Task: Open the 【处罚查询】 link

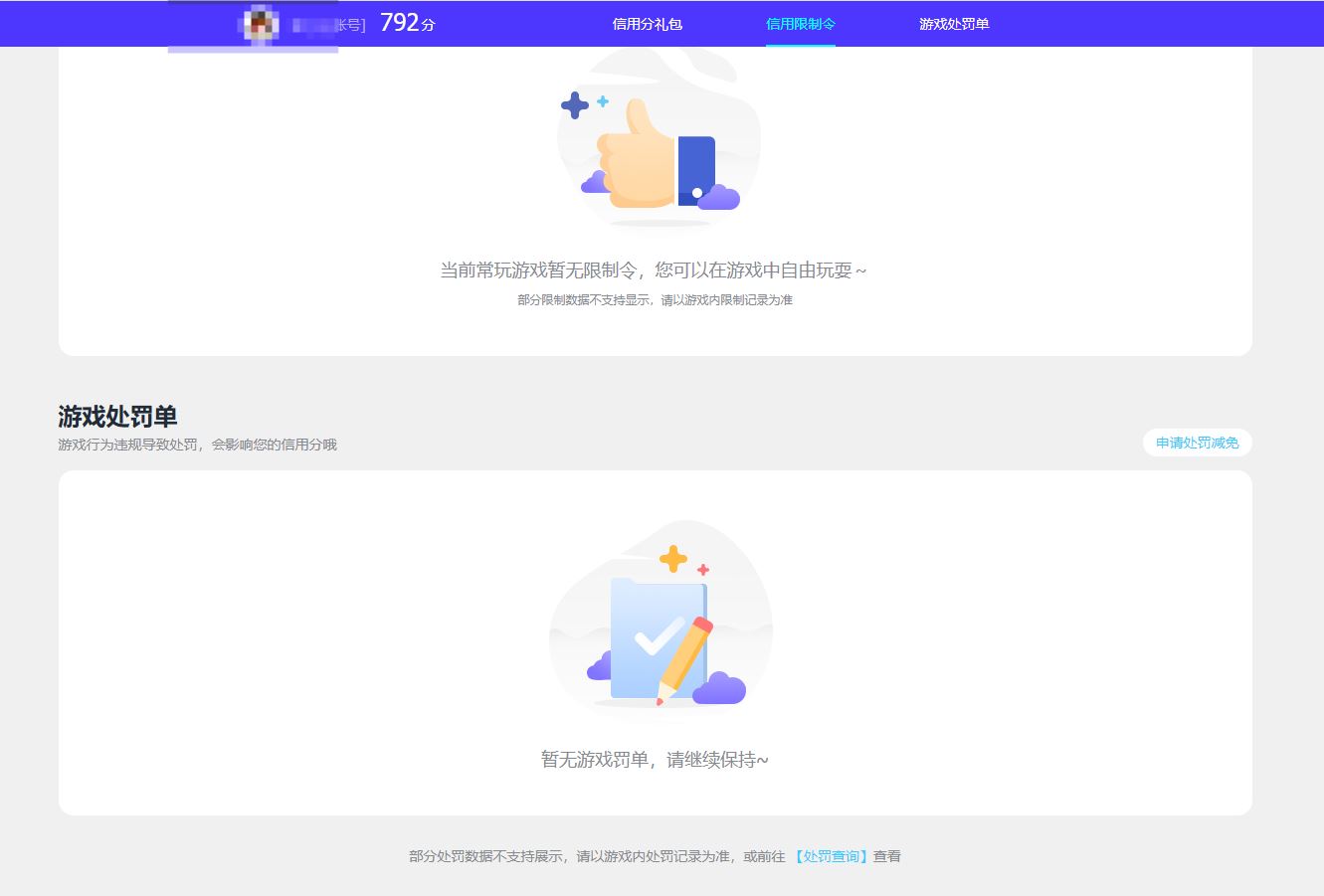Action: [831, 856]
